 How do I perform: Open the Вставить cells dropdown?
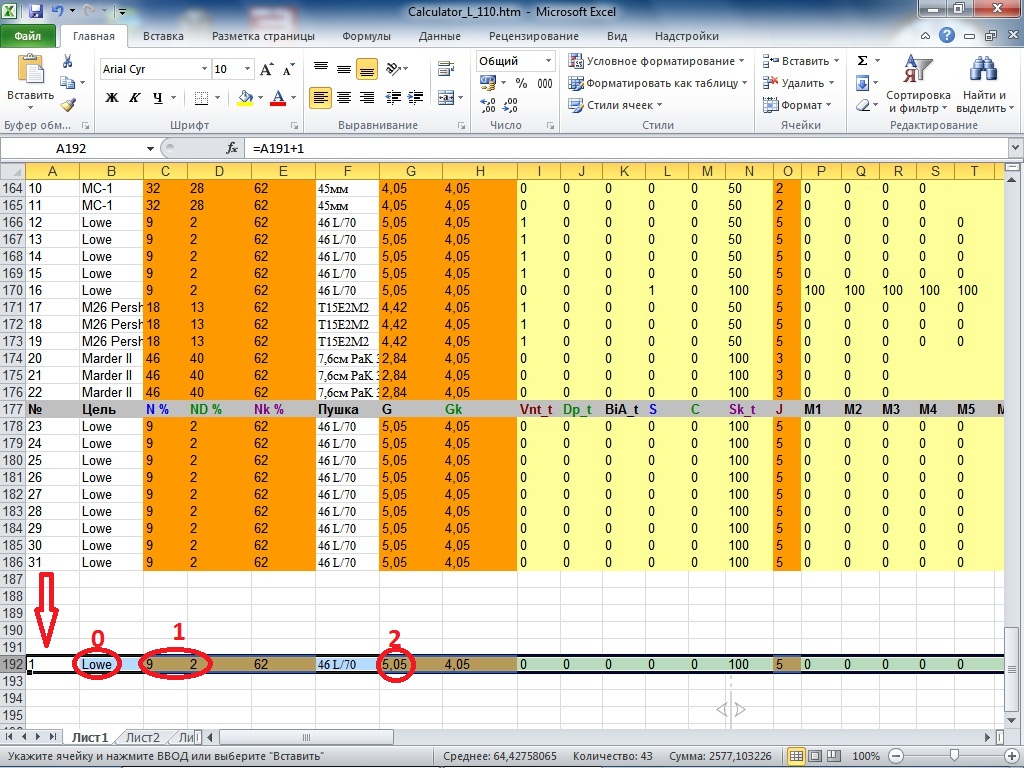tap(801, 61)
